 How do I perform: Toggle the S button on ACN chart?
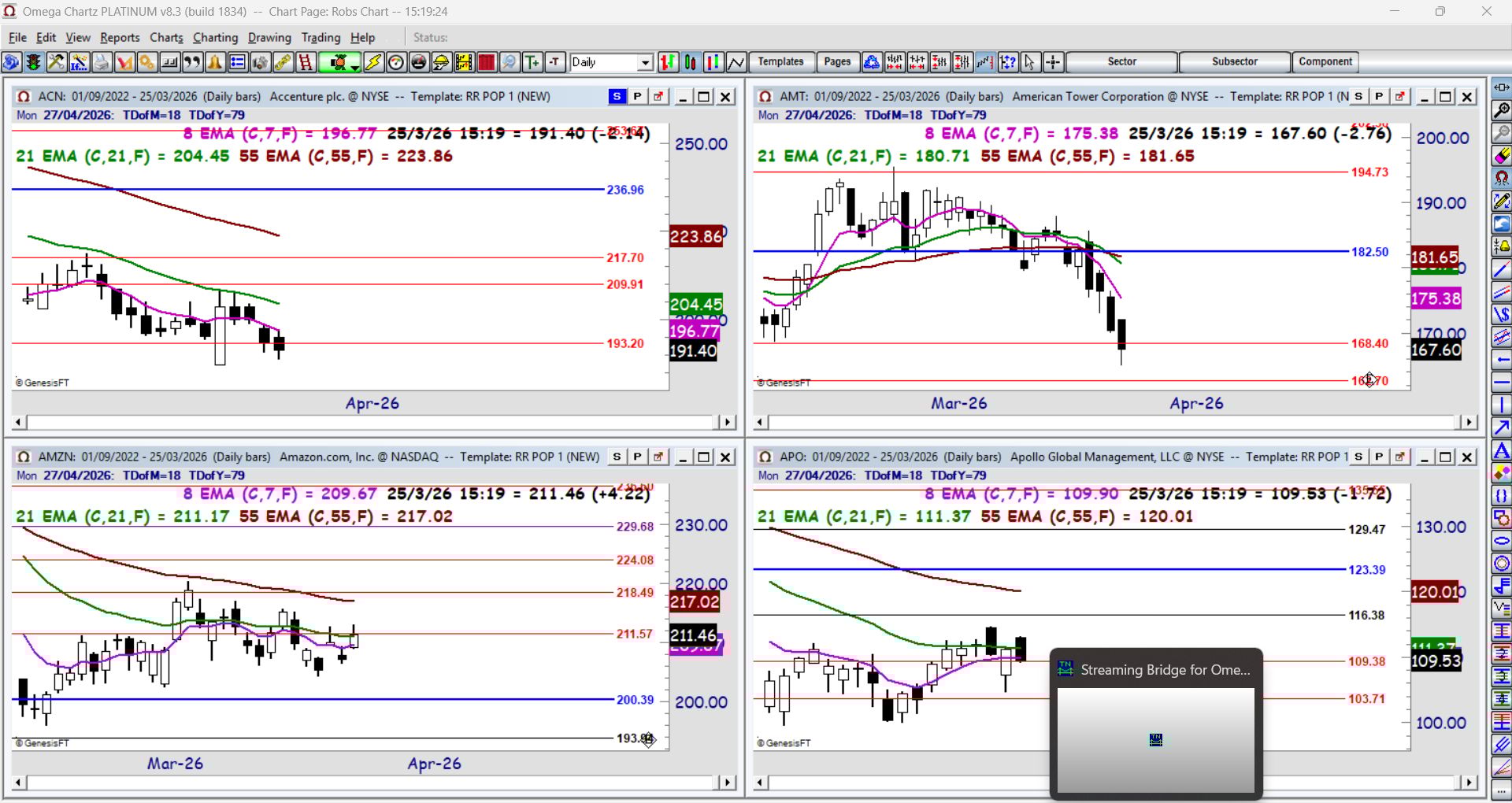click(x=617, y=96)
